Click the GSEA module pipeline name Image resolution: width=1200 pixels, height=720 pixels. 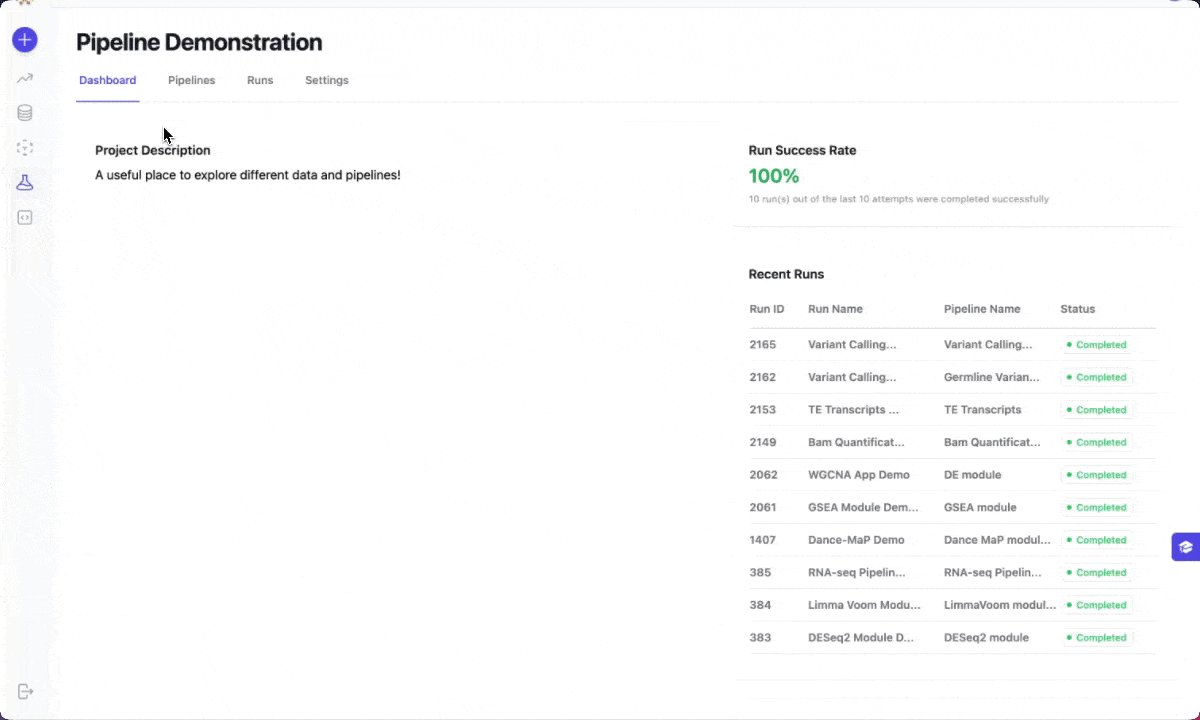click(x=981, y=507)
